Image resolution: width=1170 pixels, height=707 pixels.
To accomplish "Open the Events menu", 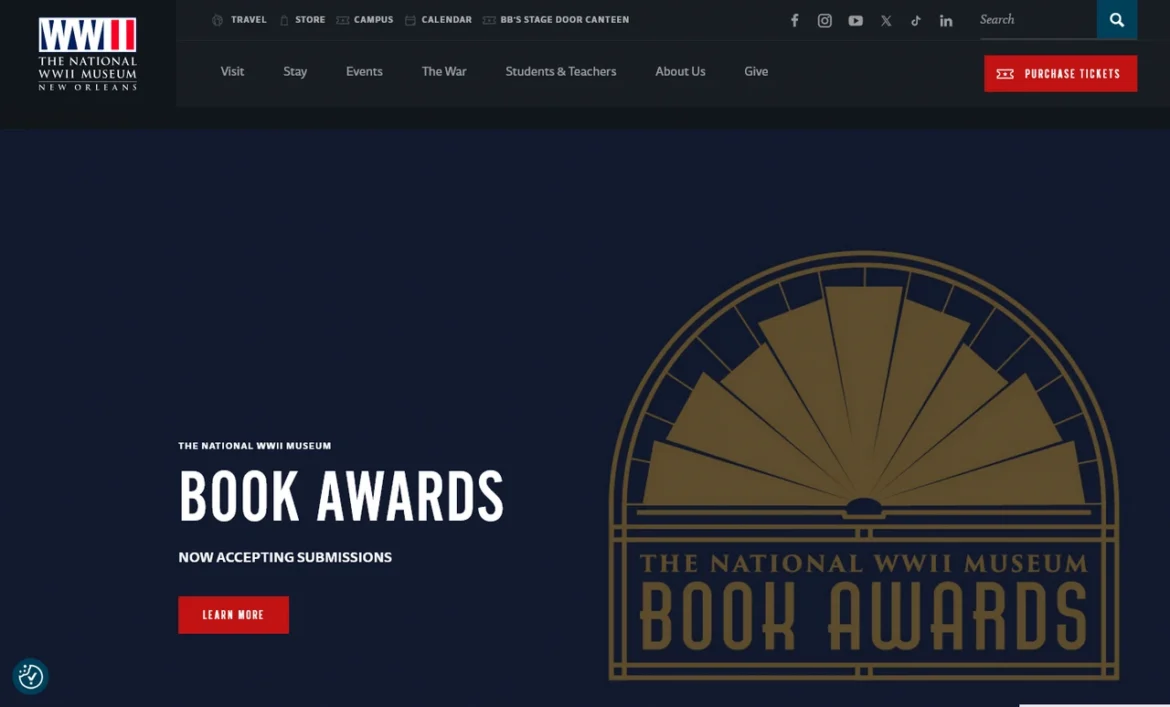I will pyautogui.click(x=364, y=72).
